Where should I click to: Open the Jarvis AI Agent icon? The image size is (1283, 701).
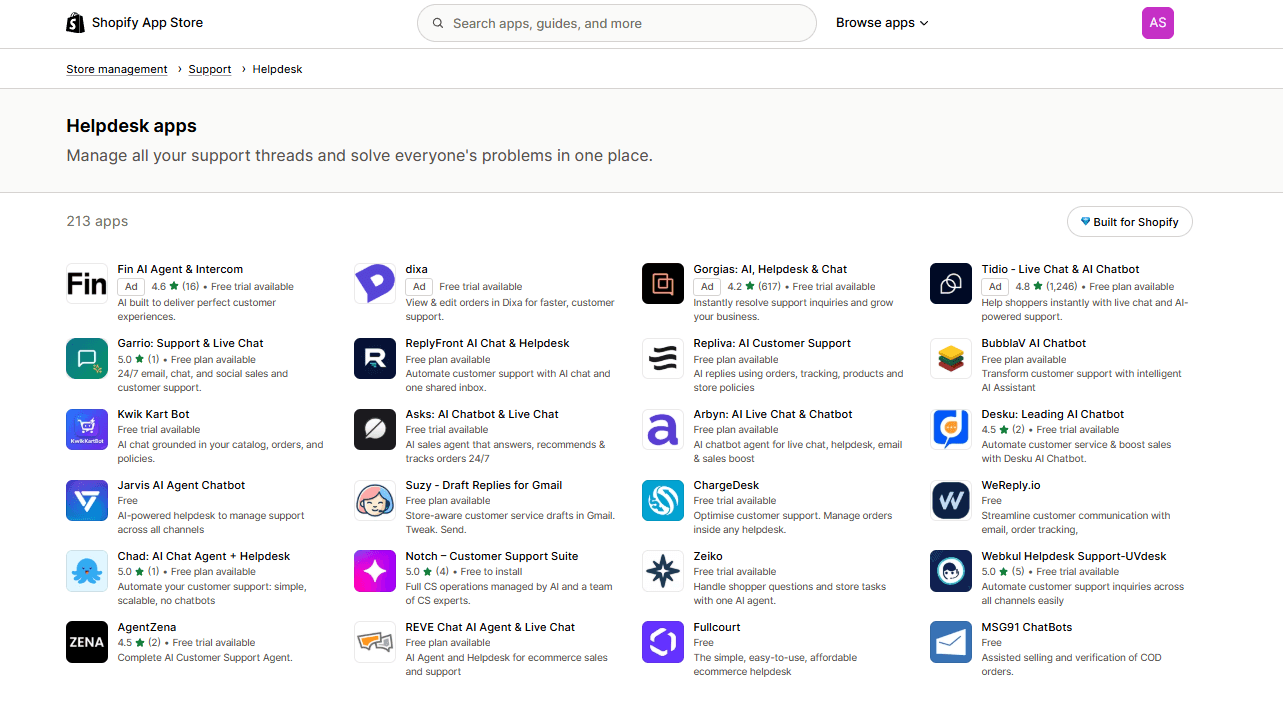87,500
